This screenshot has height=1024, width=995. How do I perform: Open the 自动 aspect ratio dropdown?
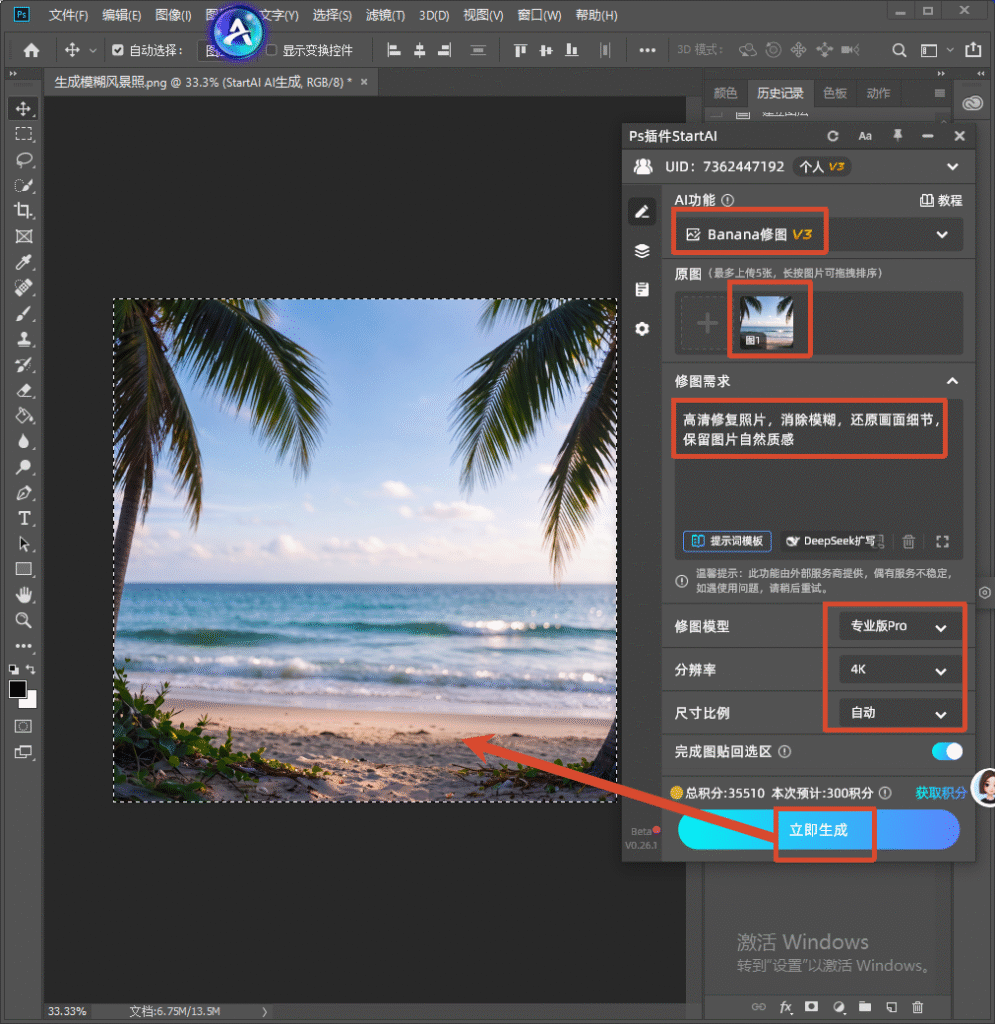[900, 713]
